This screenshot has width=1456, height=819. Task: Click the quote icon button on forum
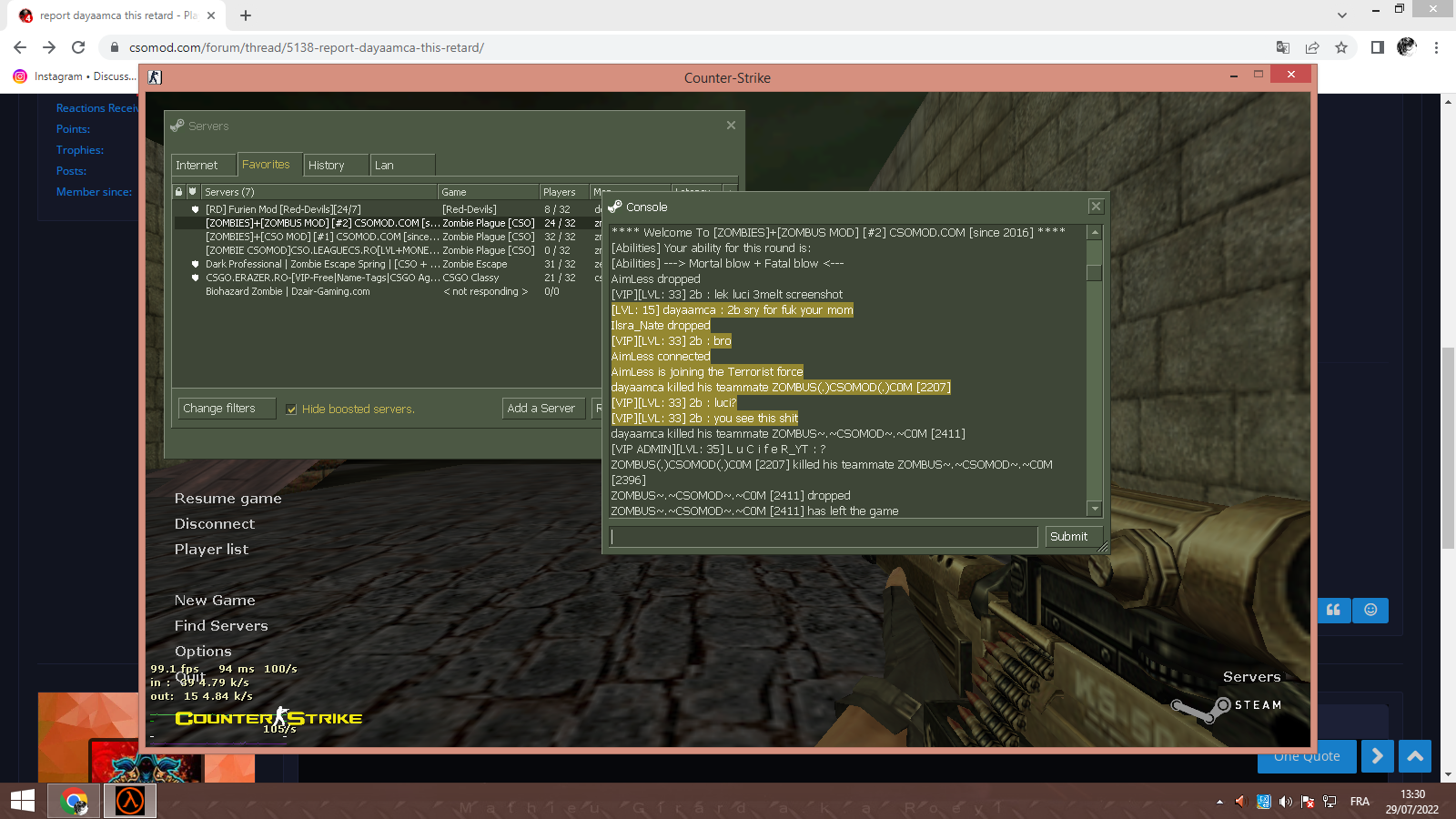tap(1333, 610)
